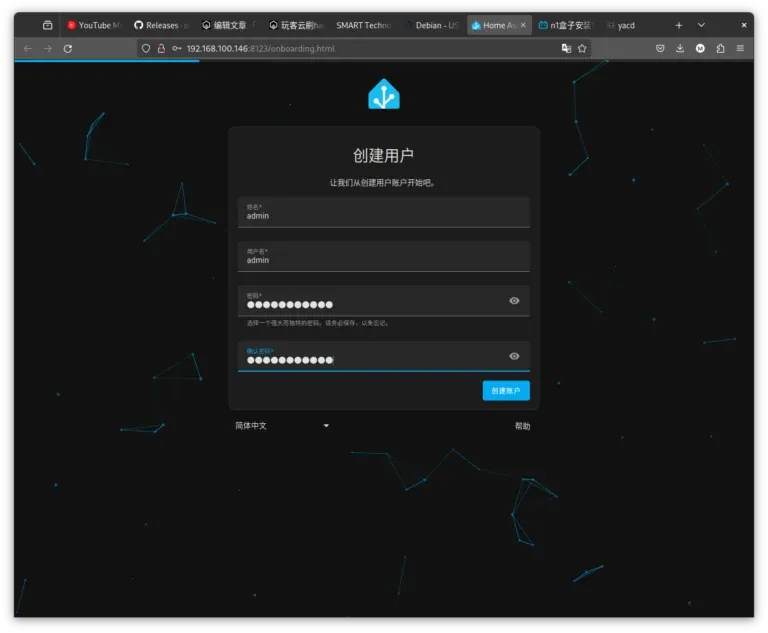Click the 密码 password field
This screenshot has height=633, width=768.
384,301
